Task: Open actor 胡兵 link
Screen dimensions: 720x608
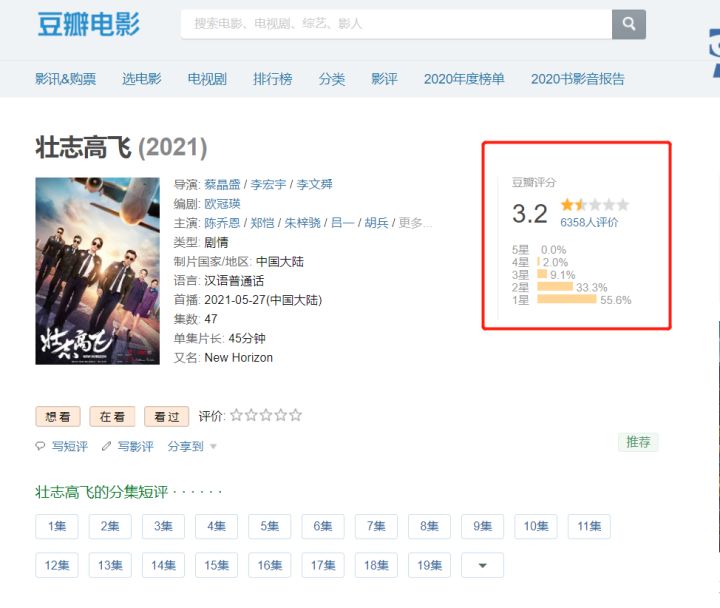Action: [x=377, y=223]
